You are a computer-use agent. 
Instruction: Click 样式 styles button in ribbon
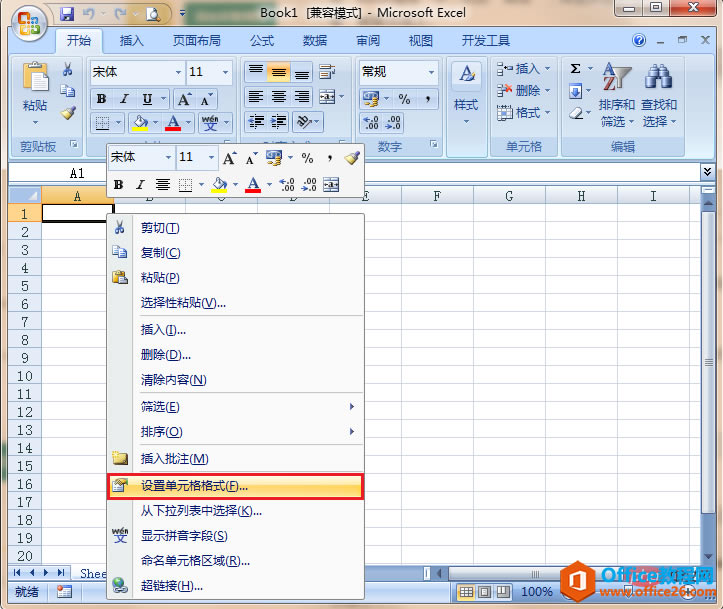(x=466, y=95)
